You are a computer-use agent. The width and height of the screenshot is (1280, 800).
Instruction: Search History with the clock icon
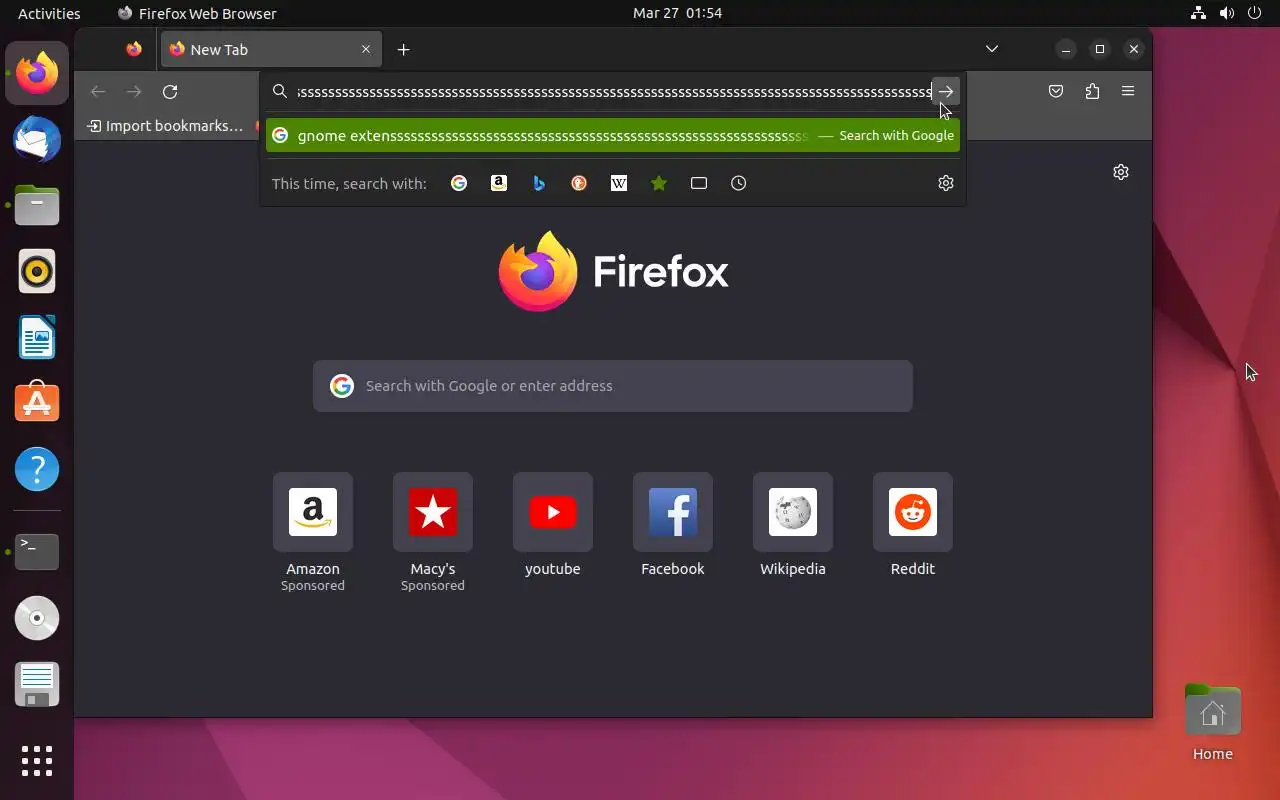click(x=739, y=183)
